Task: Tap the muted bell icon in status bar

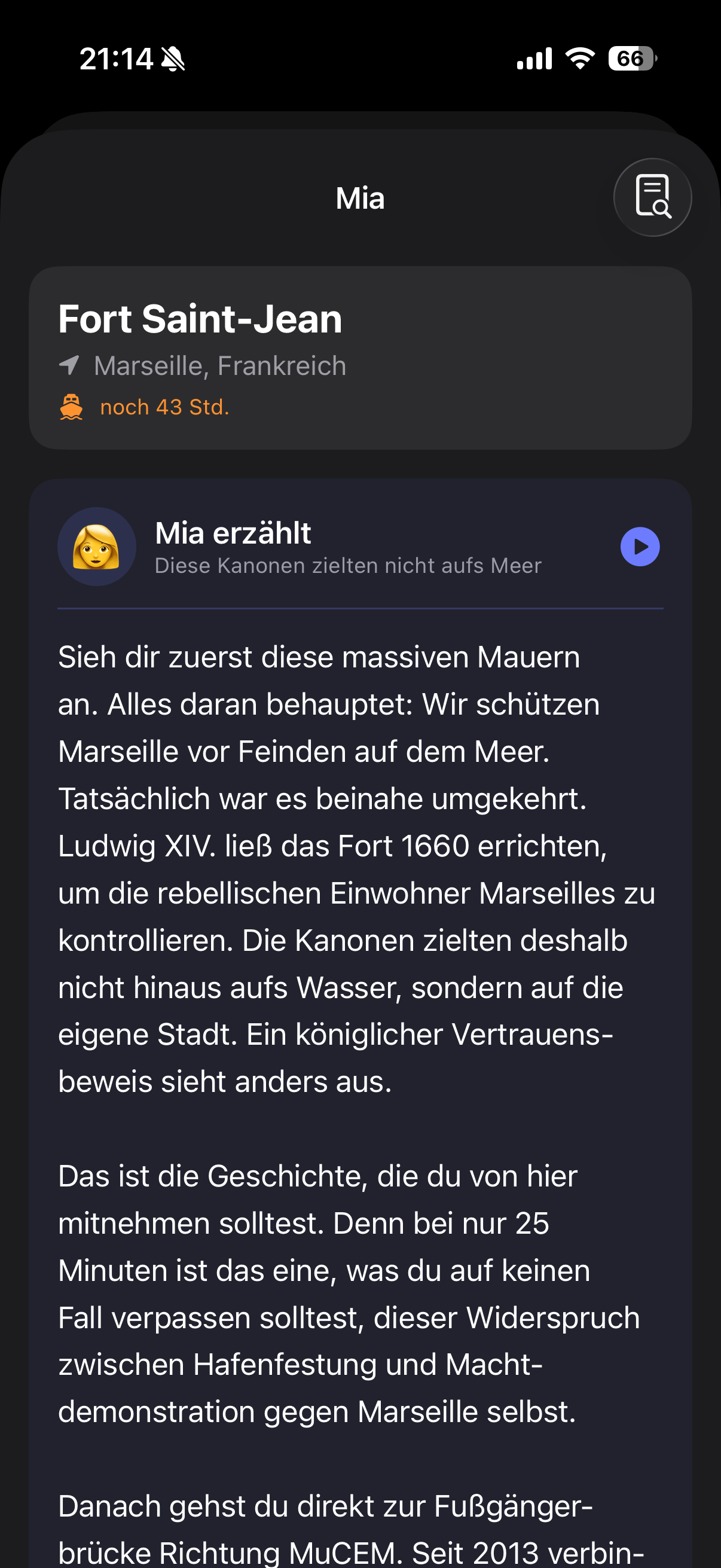Action: tap(173, 59)
